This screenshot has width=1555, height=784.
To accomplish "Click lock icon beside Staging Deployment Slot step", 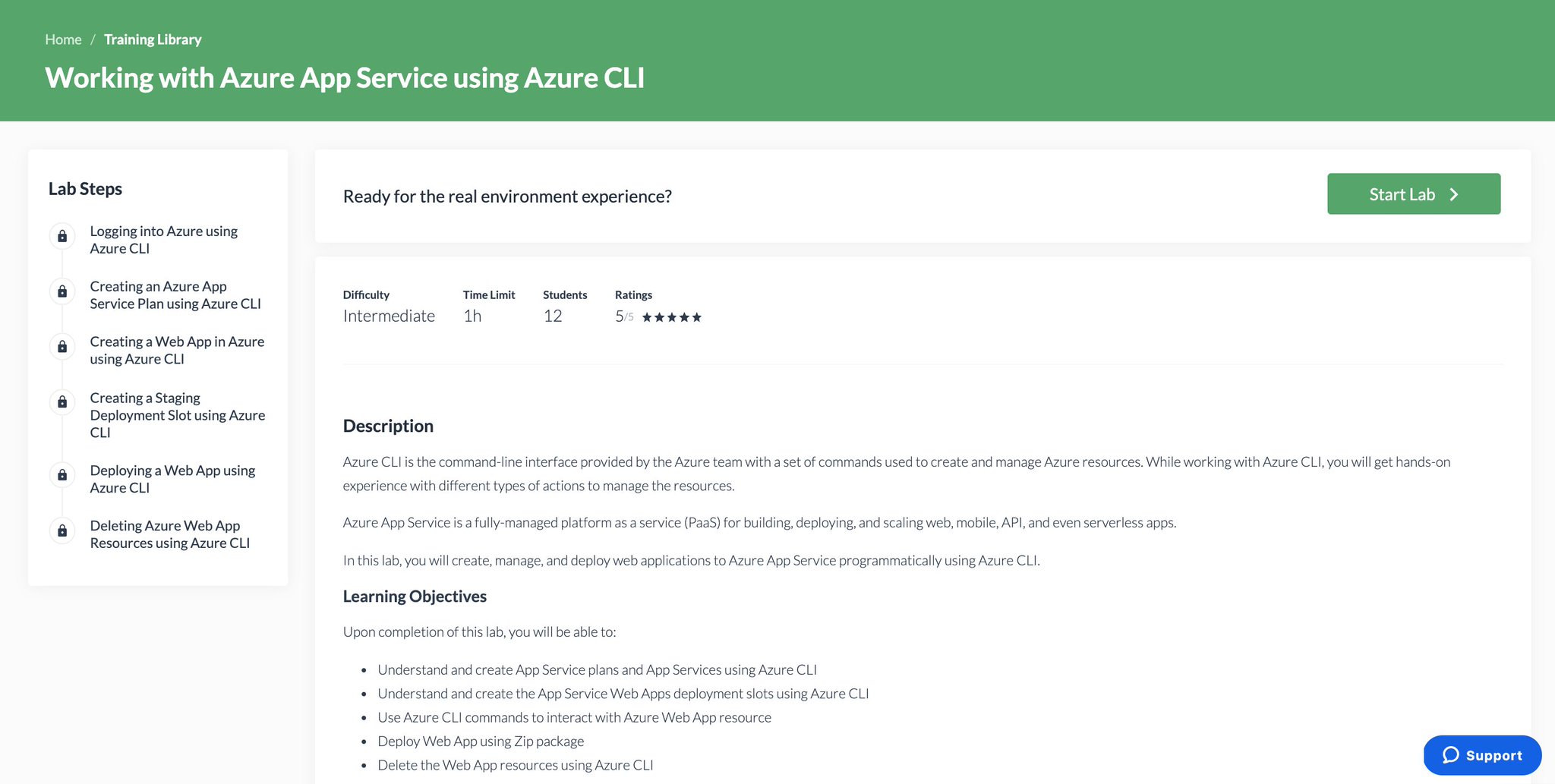I will 62,402.
